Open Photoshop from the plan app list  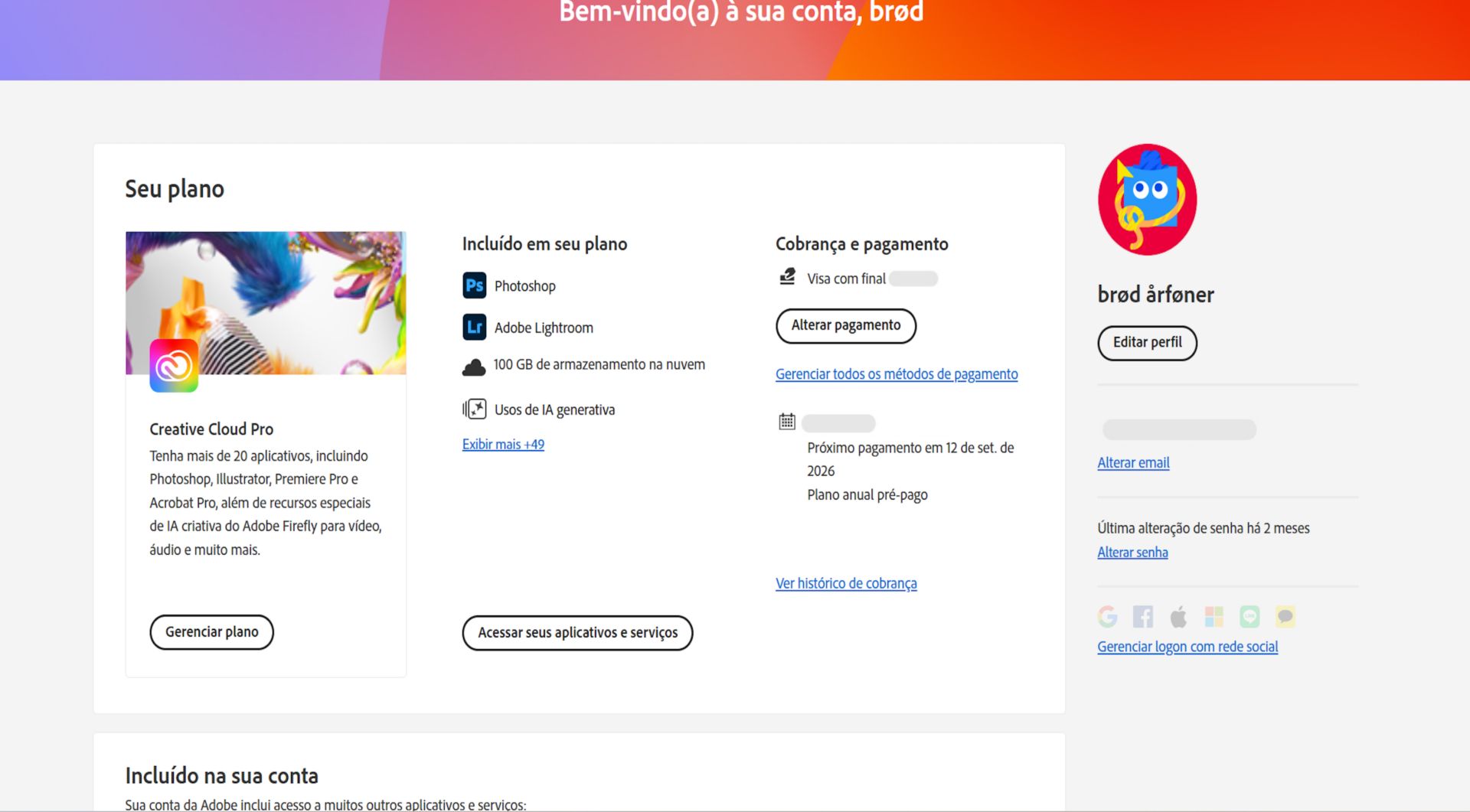475,285
